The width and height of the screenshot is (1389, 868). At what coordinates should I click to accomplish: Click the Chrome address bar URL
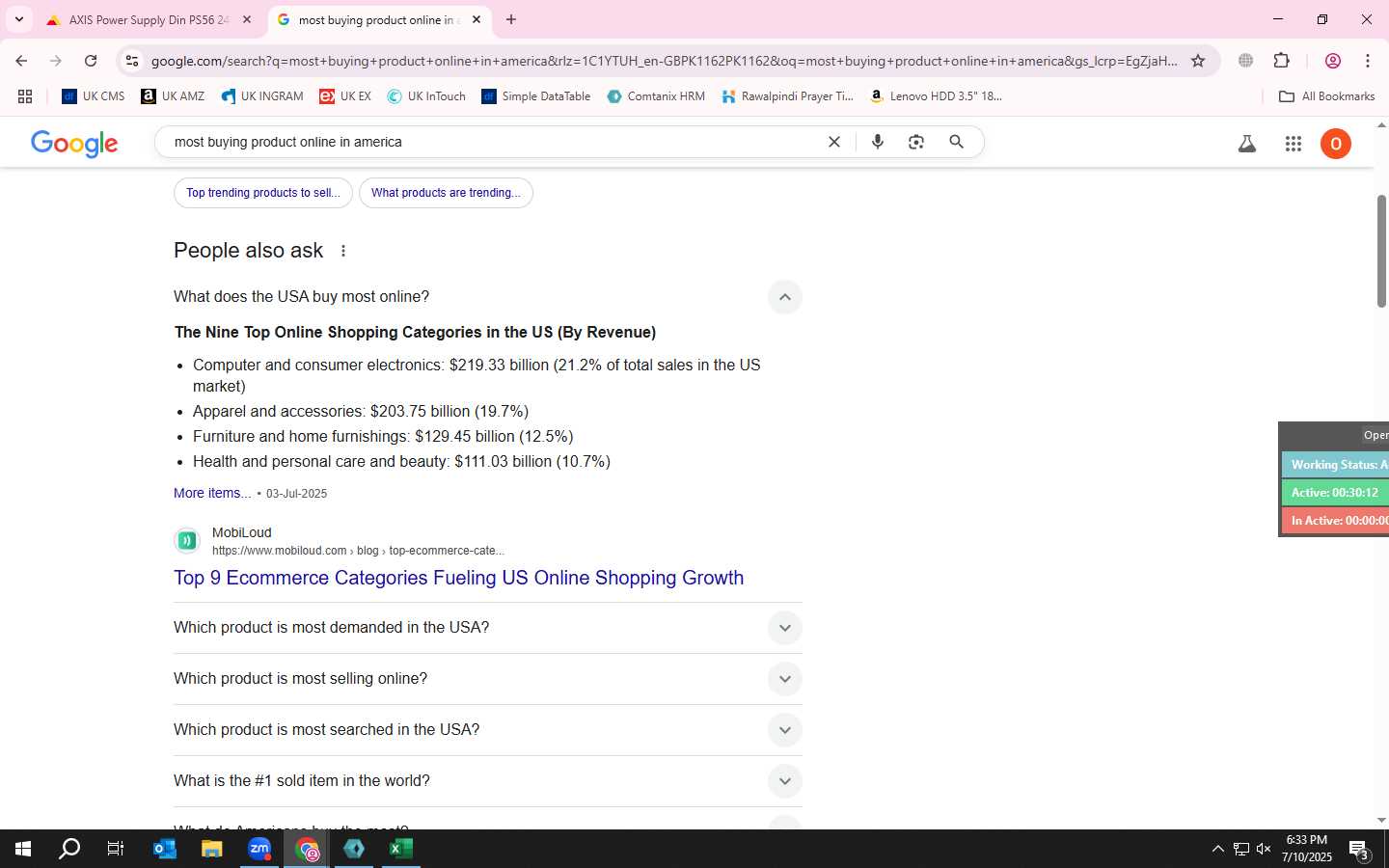[x=664, y=61]
